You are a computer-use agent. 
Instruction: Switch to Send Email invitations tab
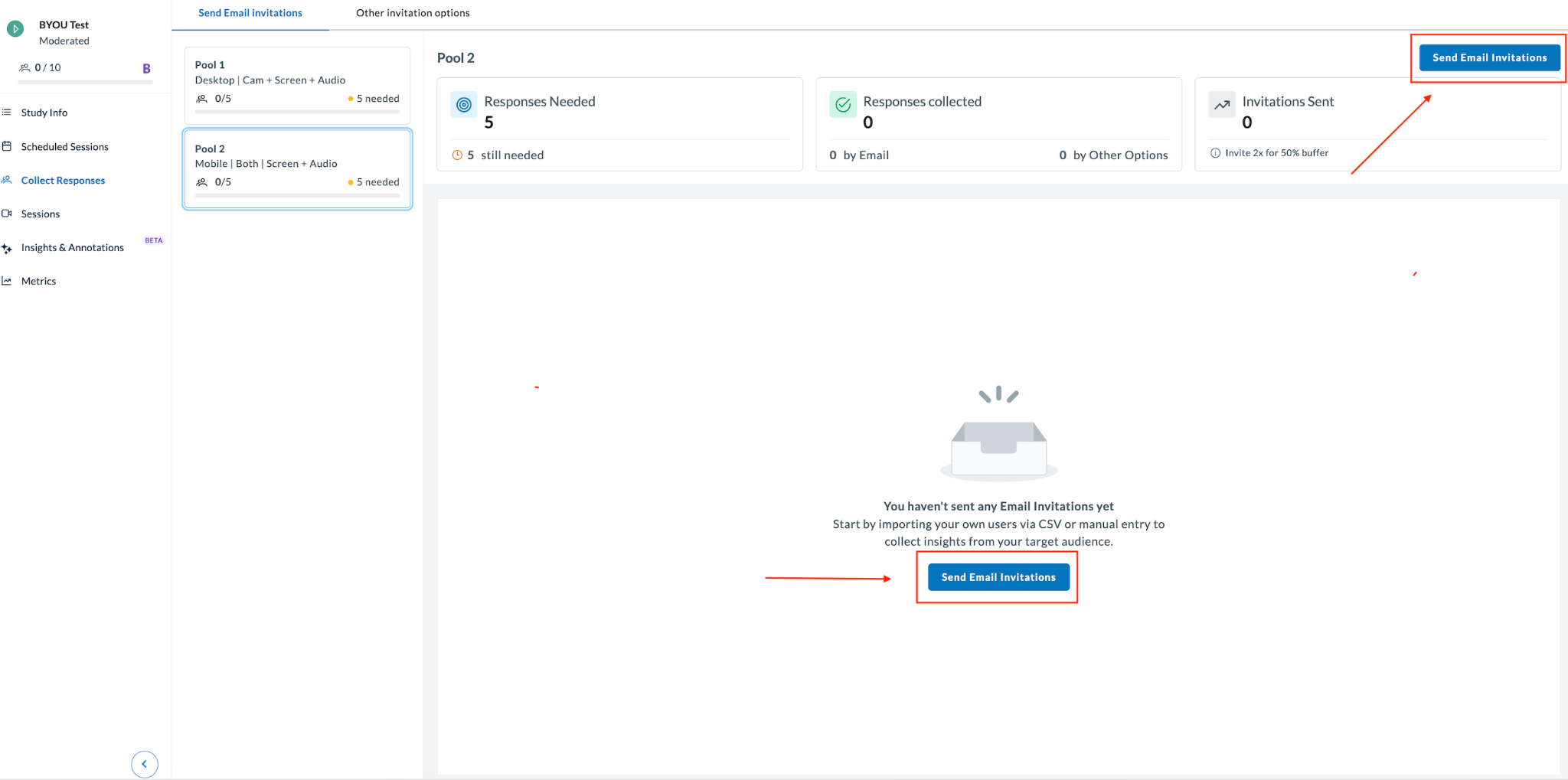250,13
